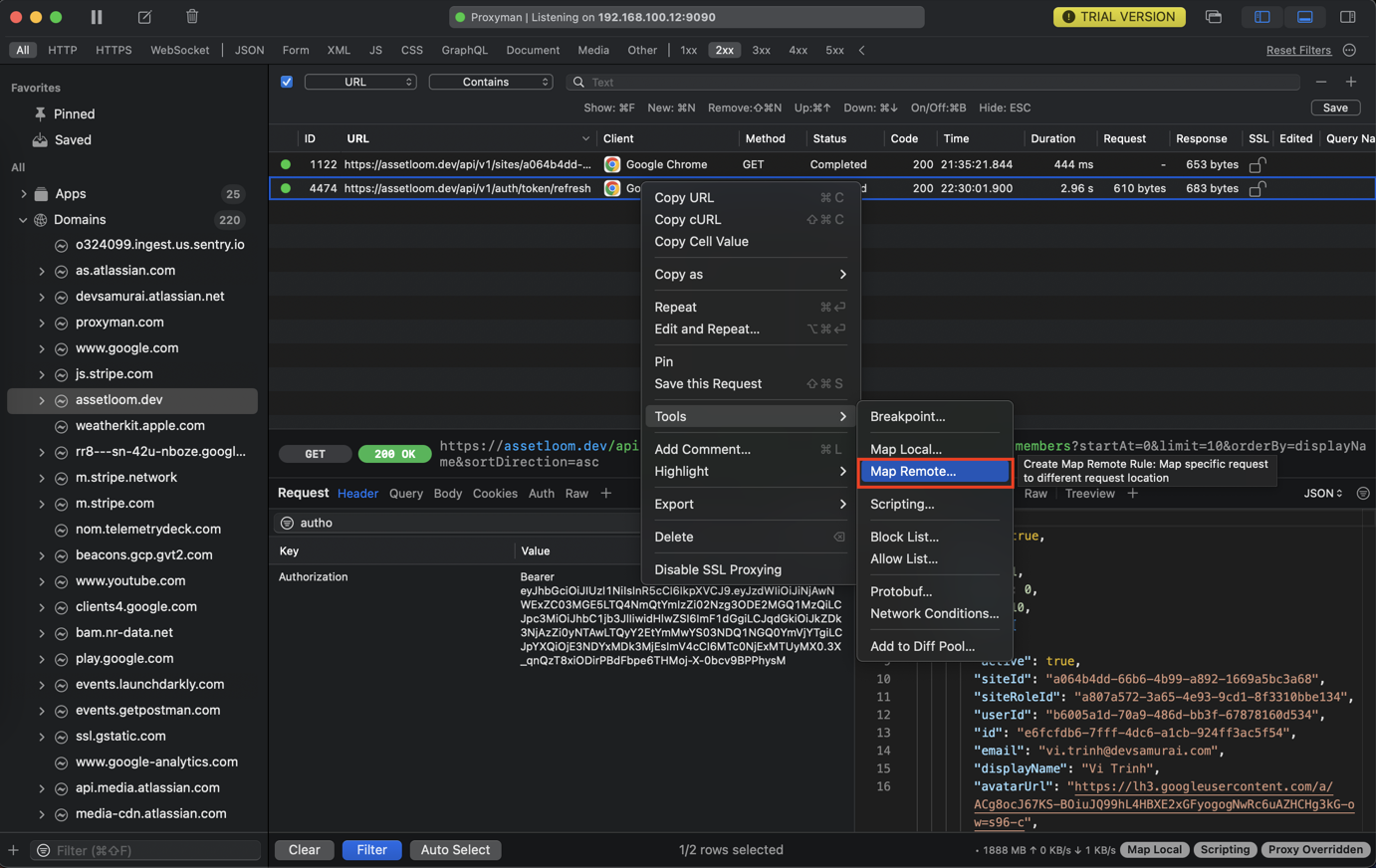Click the Scripting status badge
The image size is (1376, 868).
[1225, 850]
